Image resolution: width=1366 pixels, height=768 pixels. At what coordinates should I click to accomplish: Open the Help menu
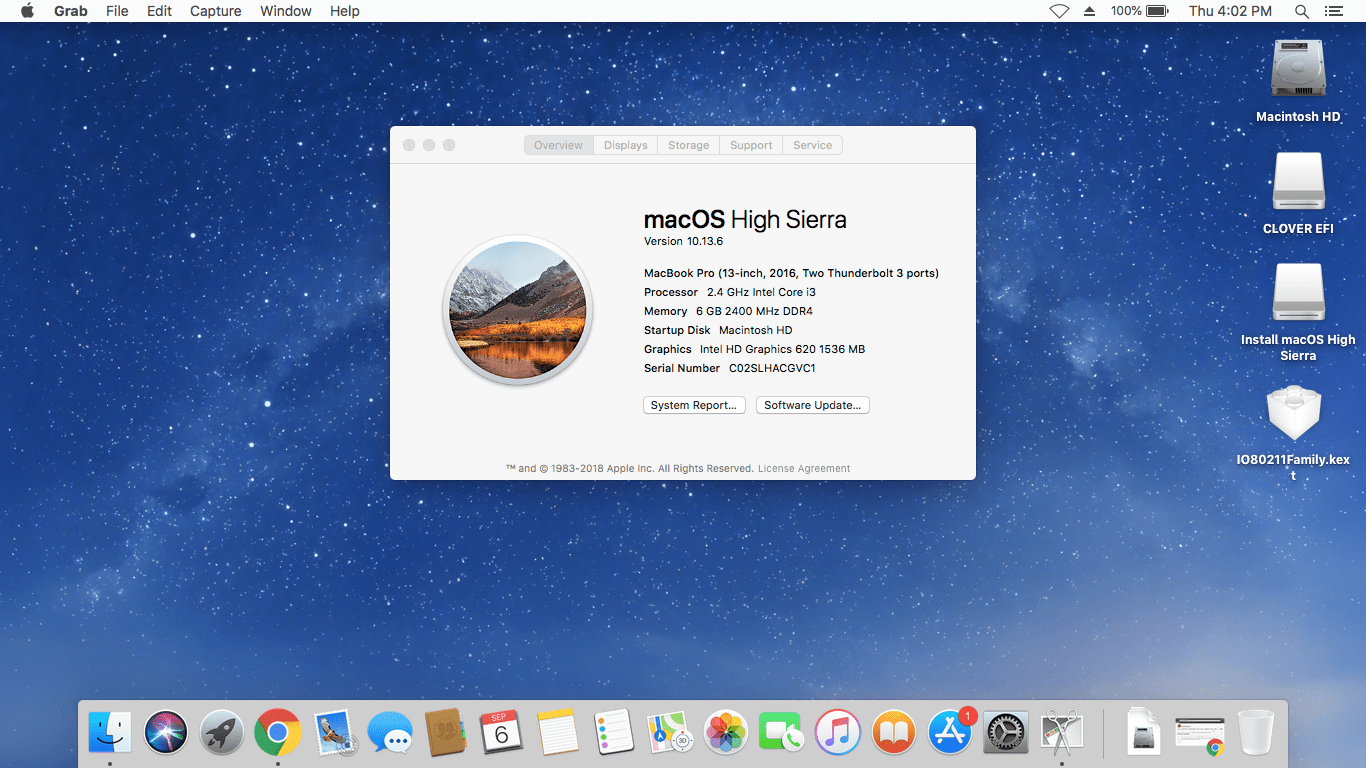345,11
